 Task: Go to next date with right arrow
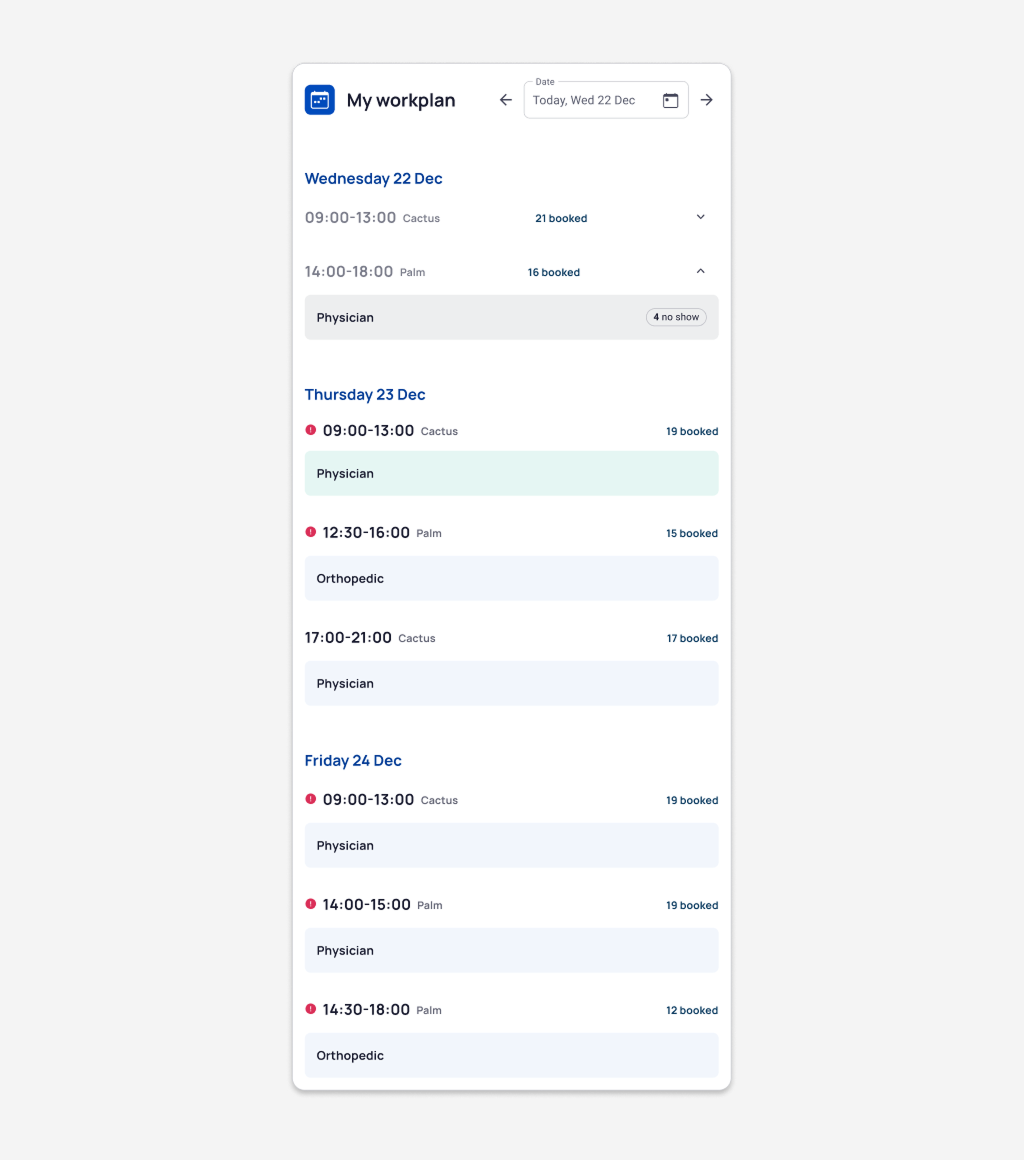(x=707, y=100)
